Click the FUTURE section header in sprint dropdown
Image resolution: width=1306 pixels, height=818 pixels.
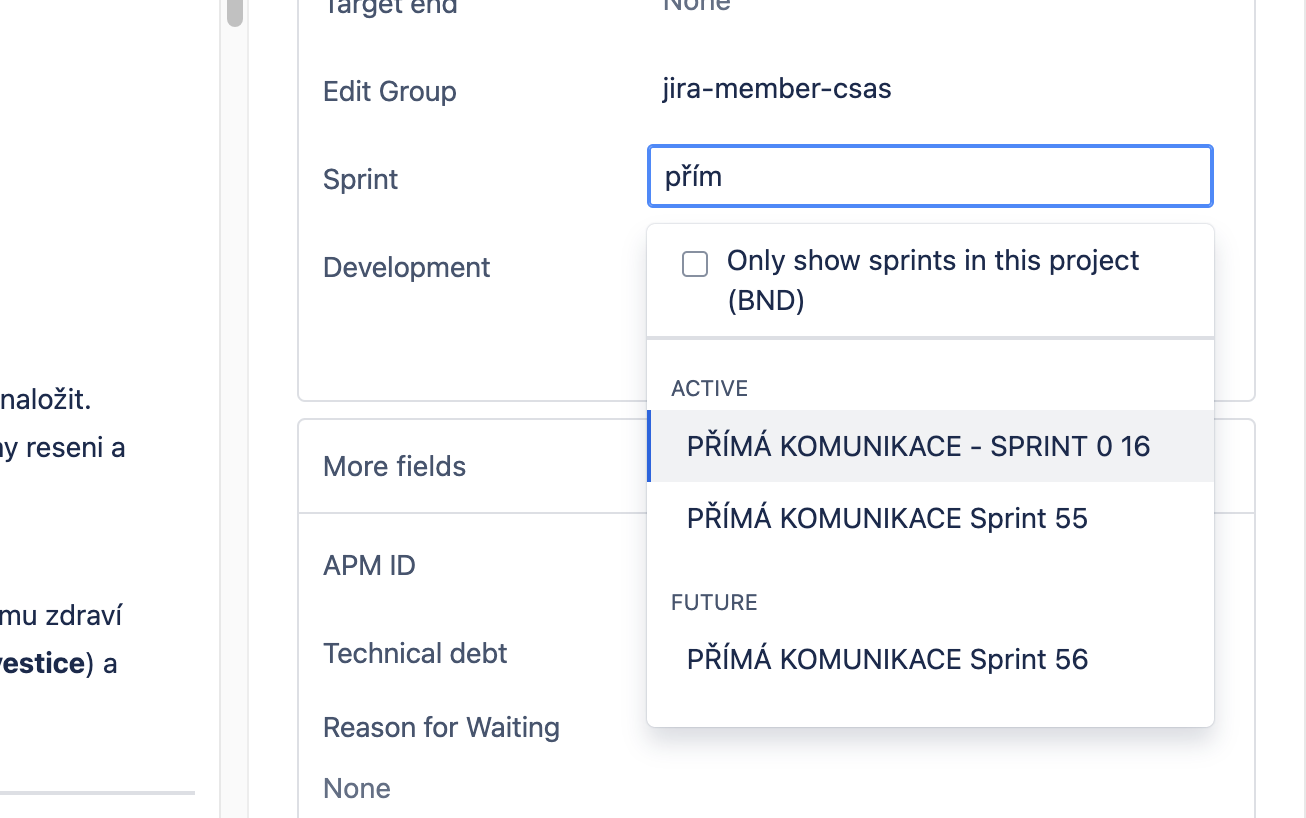[x=714, y=602]
